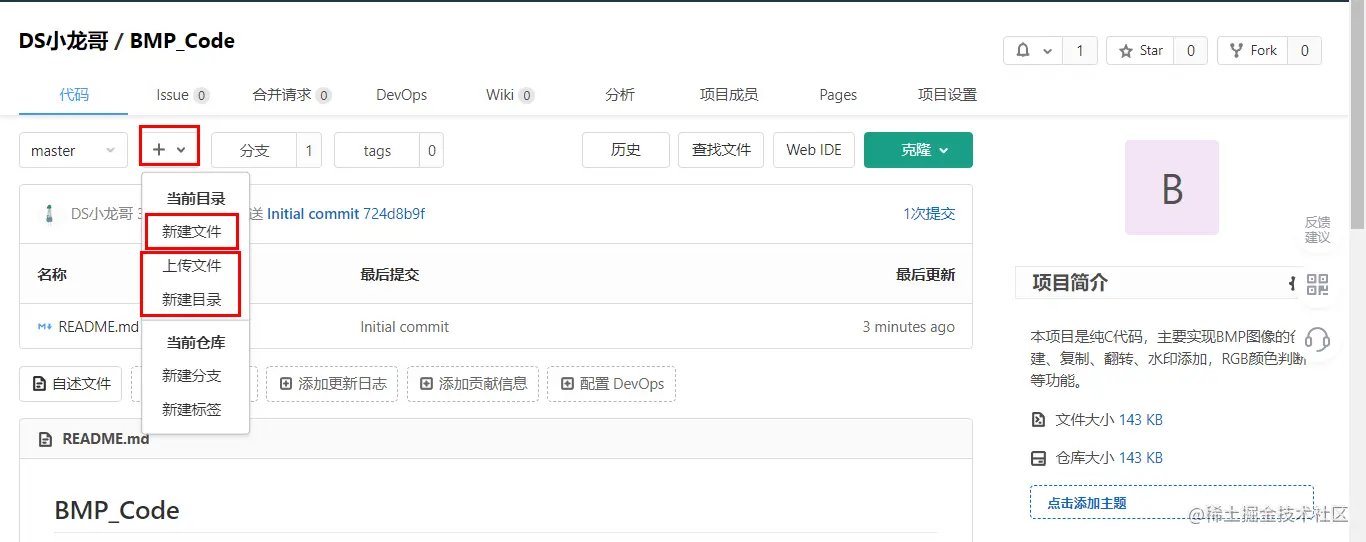Select 上传文件 from the menu
The width and height of the screenshot is (1366, 542).
coord(192,266)
